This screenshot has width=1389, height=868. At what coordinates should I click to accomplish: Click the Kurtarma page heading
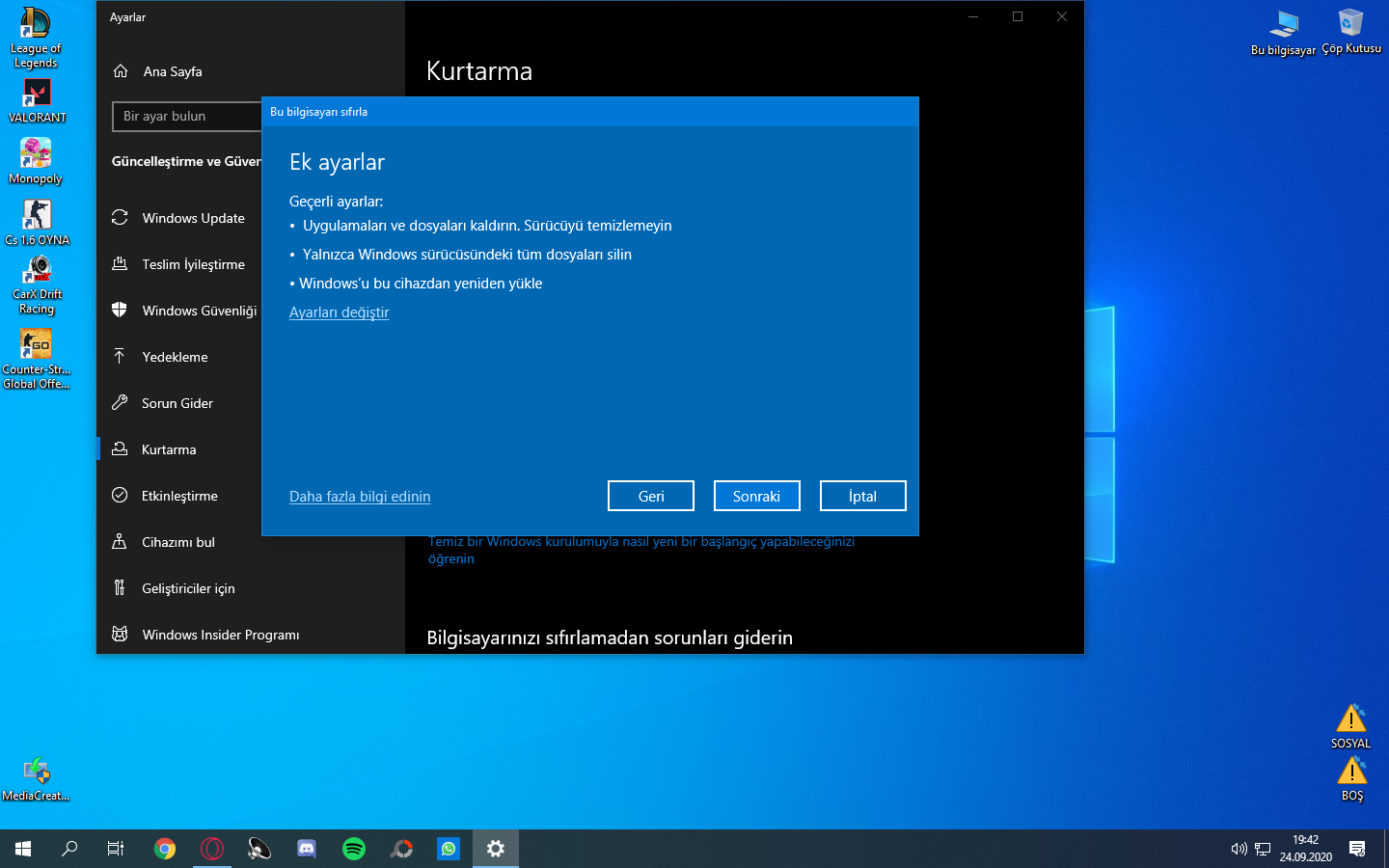pyautogui.click(x=479, y=71)
